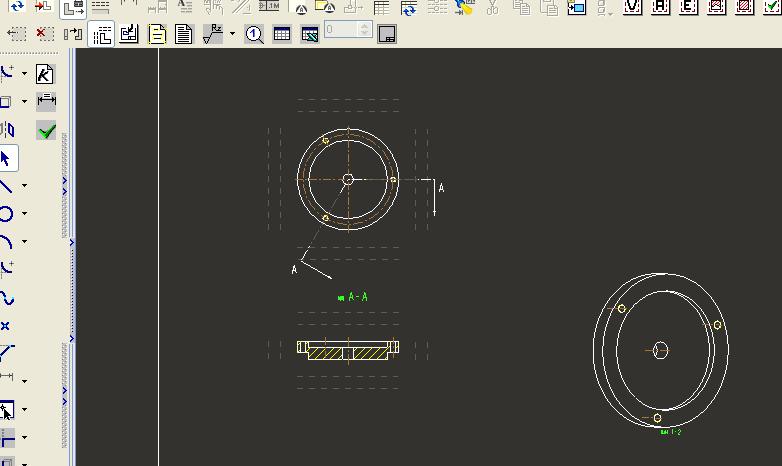The height and width of the screenshot is (466, 782).
Task: Click the spinner arrows on the 0 field
Action: coord(365,29)
